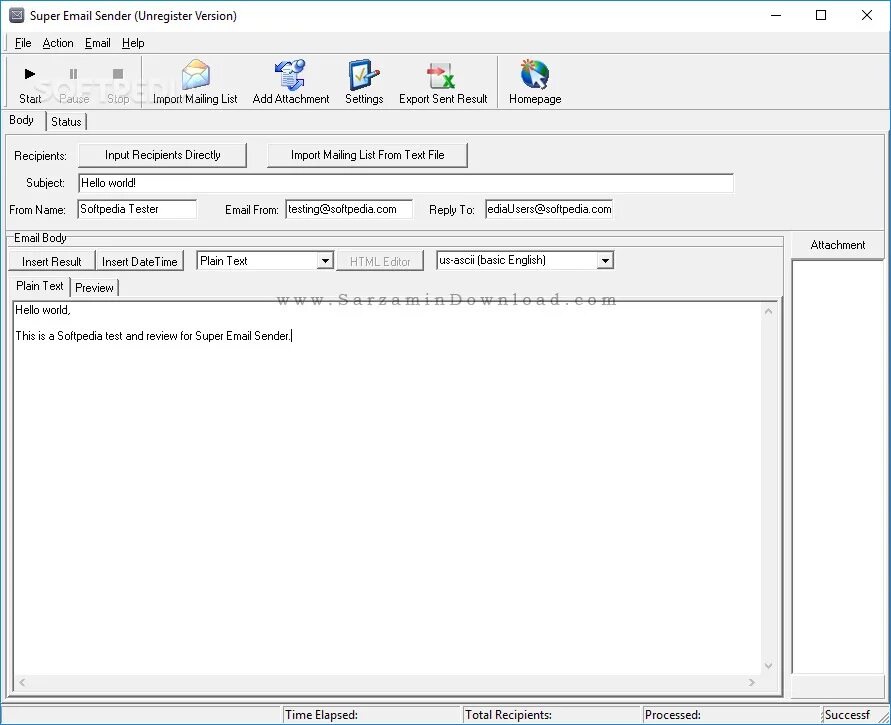891x725 pixels.
Task: Click the Email From input field
Action: (349, 209)
